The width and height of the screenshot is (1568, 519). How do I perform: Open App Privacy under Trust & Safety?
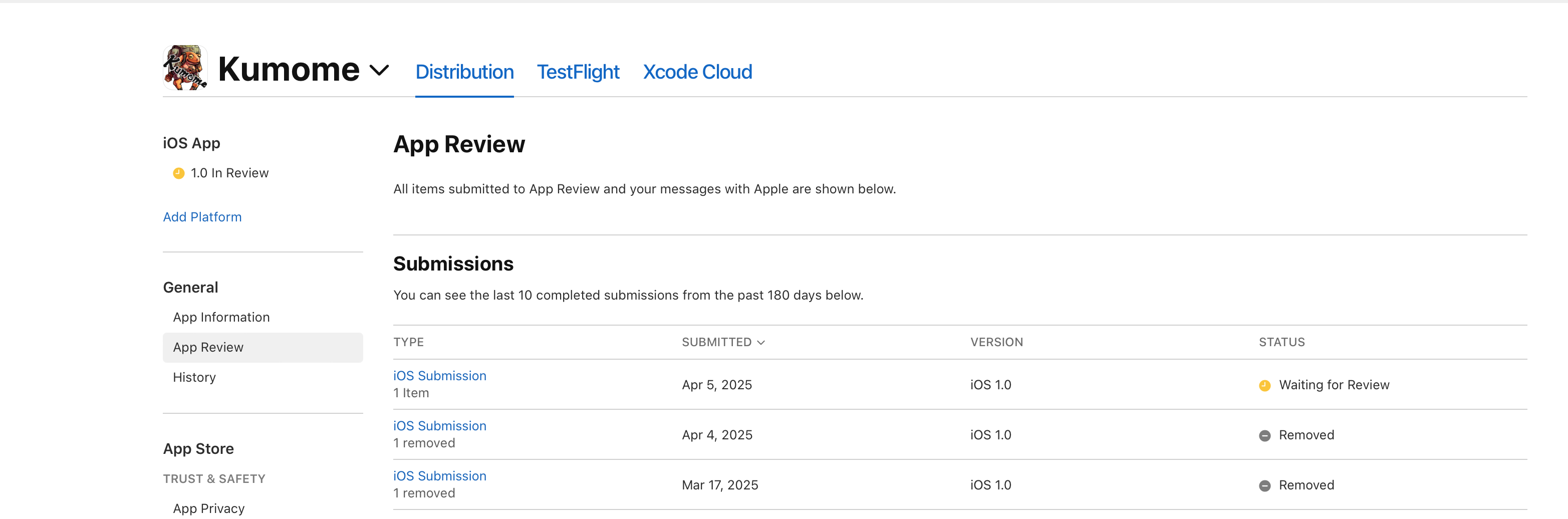[x=209, y=508]
